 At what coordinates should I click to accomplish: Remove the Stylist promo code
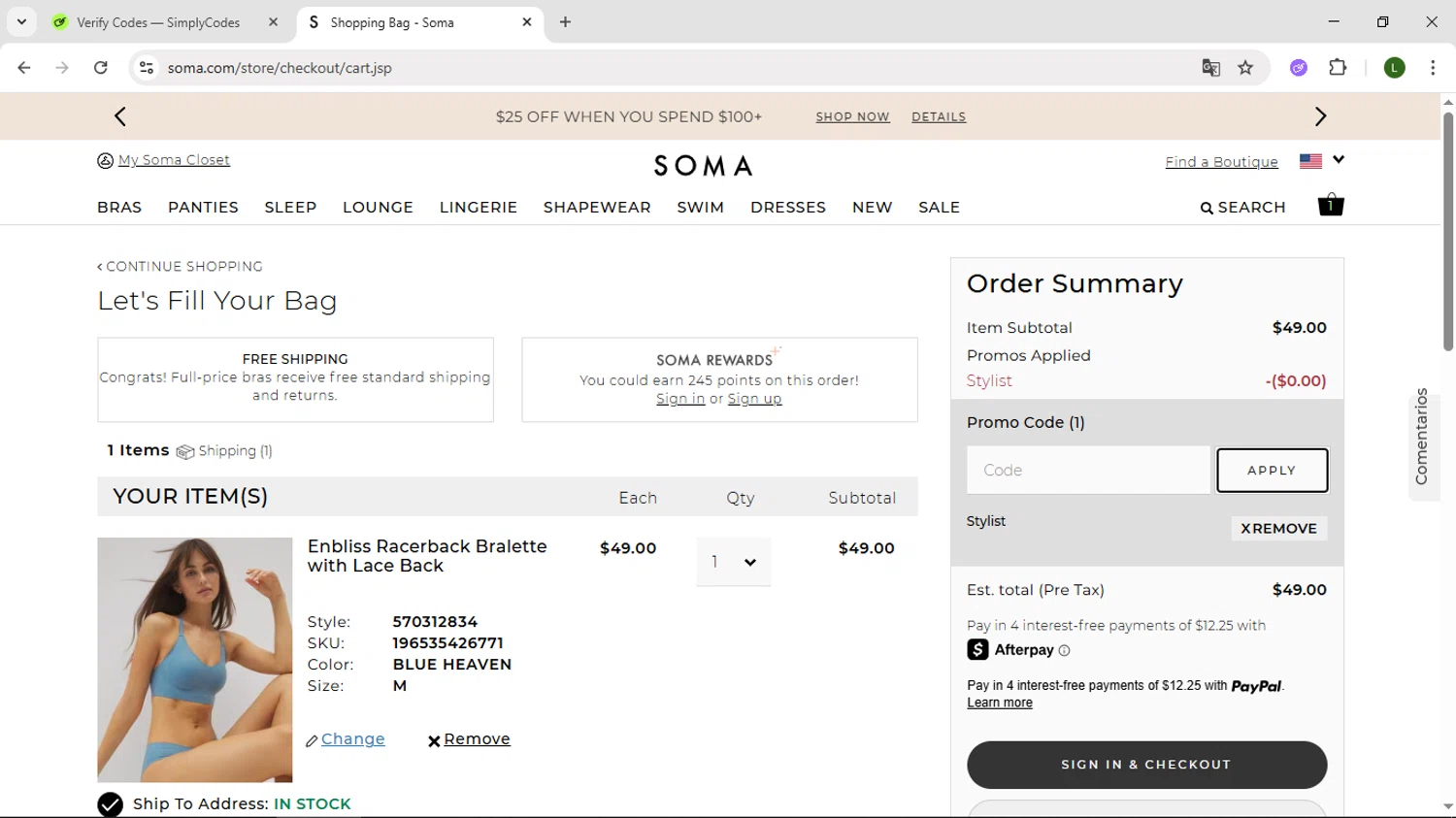coord(1278,529)
